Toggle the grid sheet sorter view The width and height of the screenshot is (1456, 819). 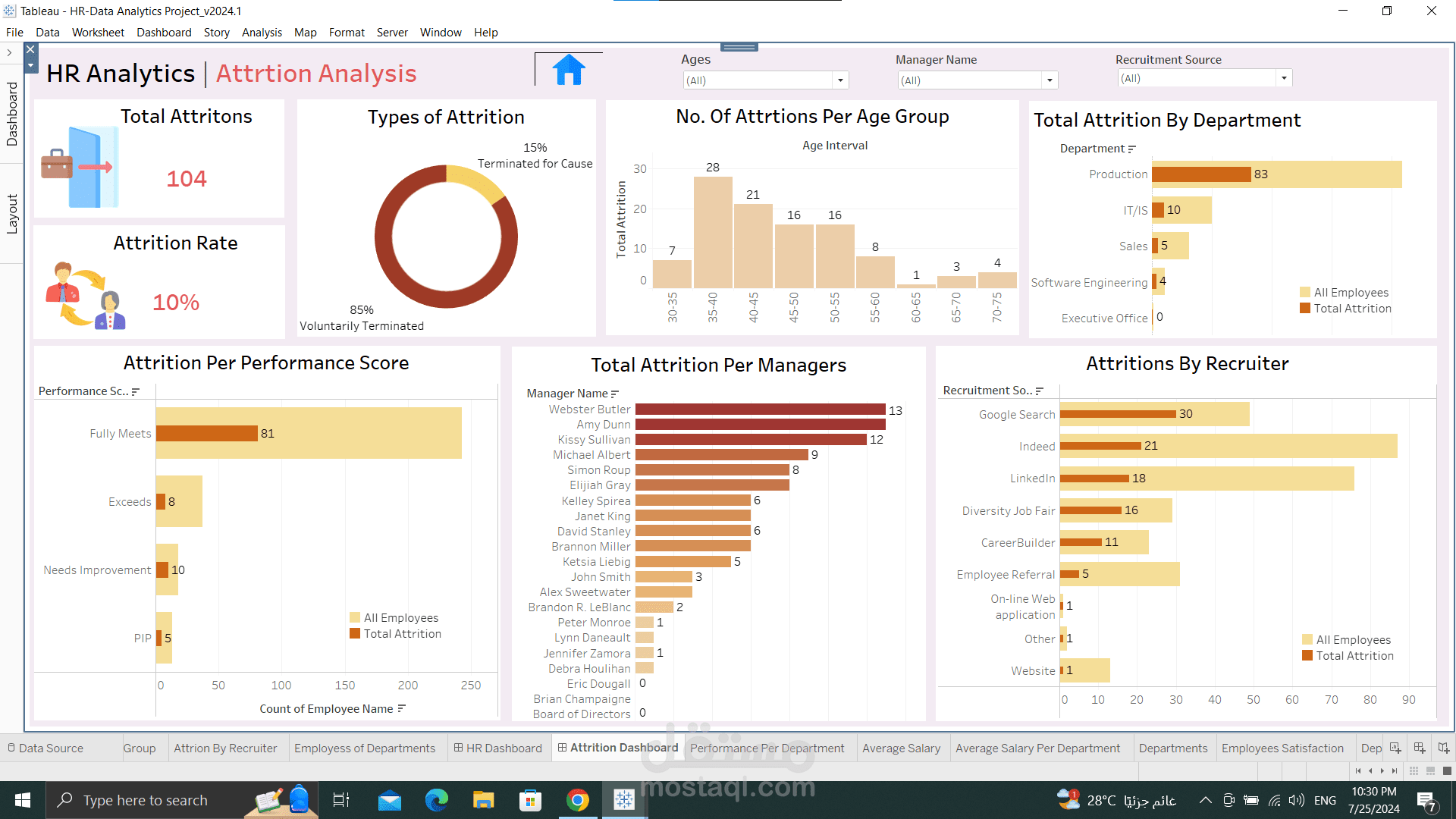(1414, 771)
